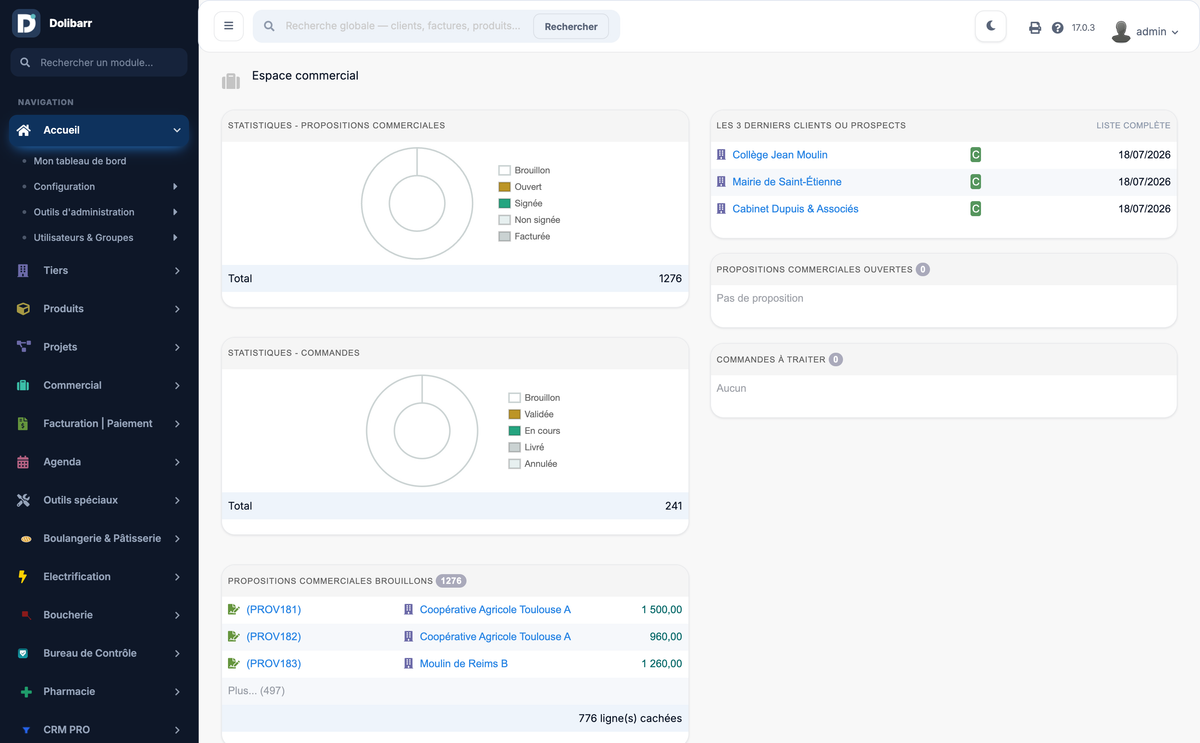Click the Produits box icon
This screenshot has height=743, width=1200.
pyautogui.click(x=23, y=309)
